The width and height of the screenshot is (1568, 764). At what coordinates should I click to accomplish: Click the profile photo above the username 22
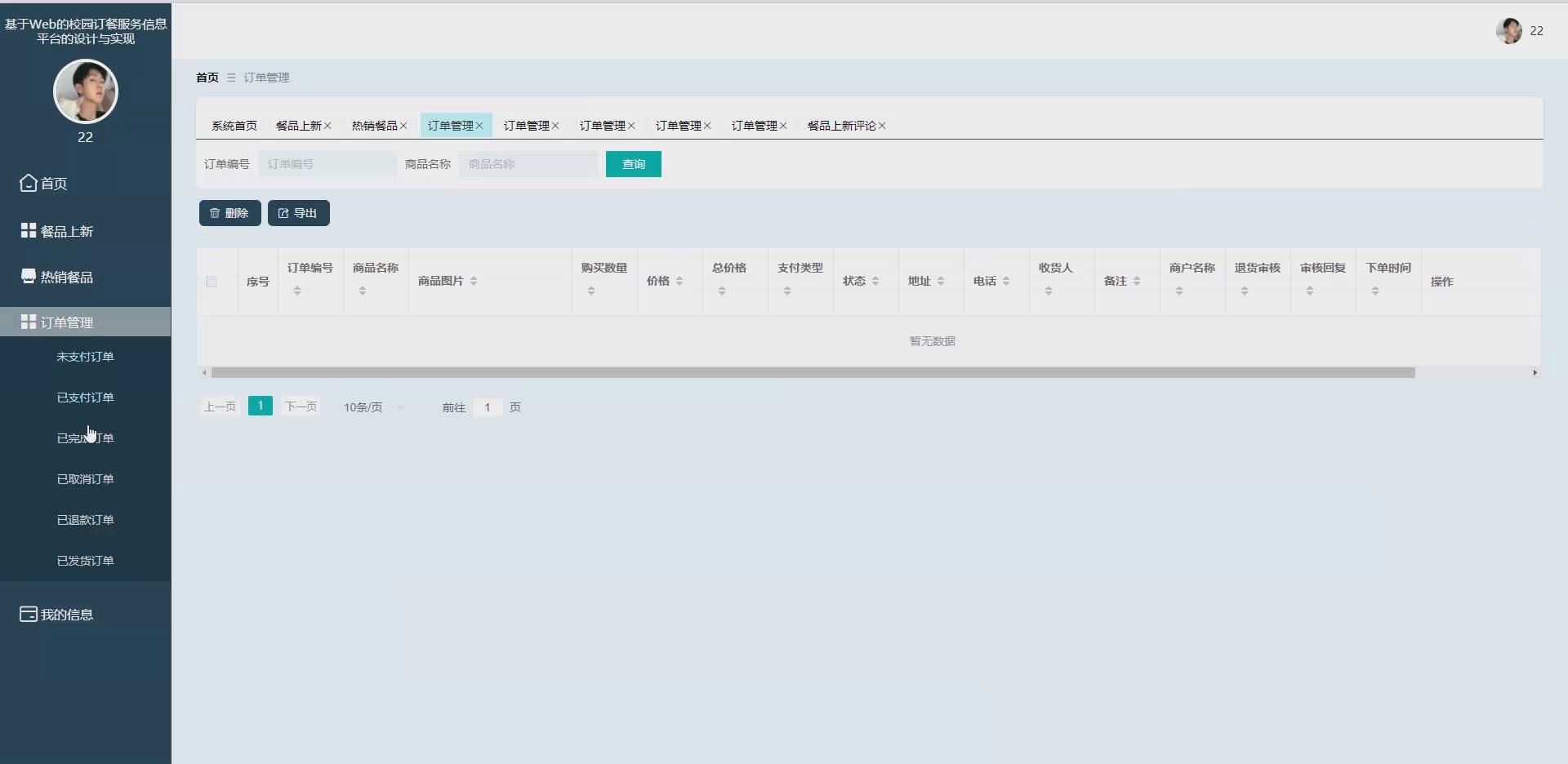[x=85, y=91]
